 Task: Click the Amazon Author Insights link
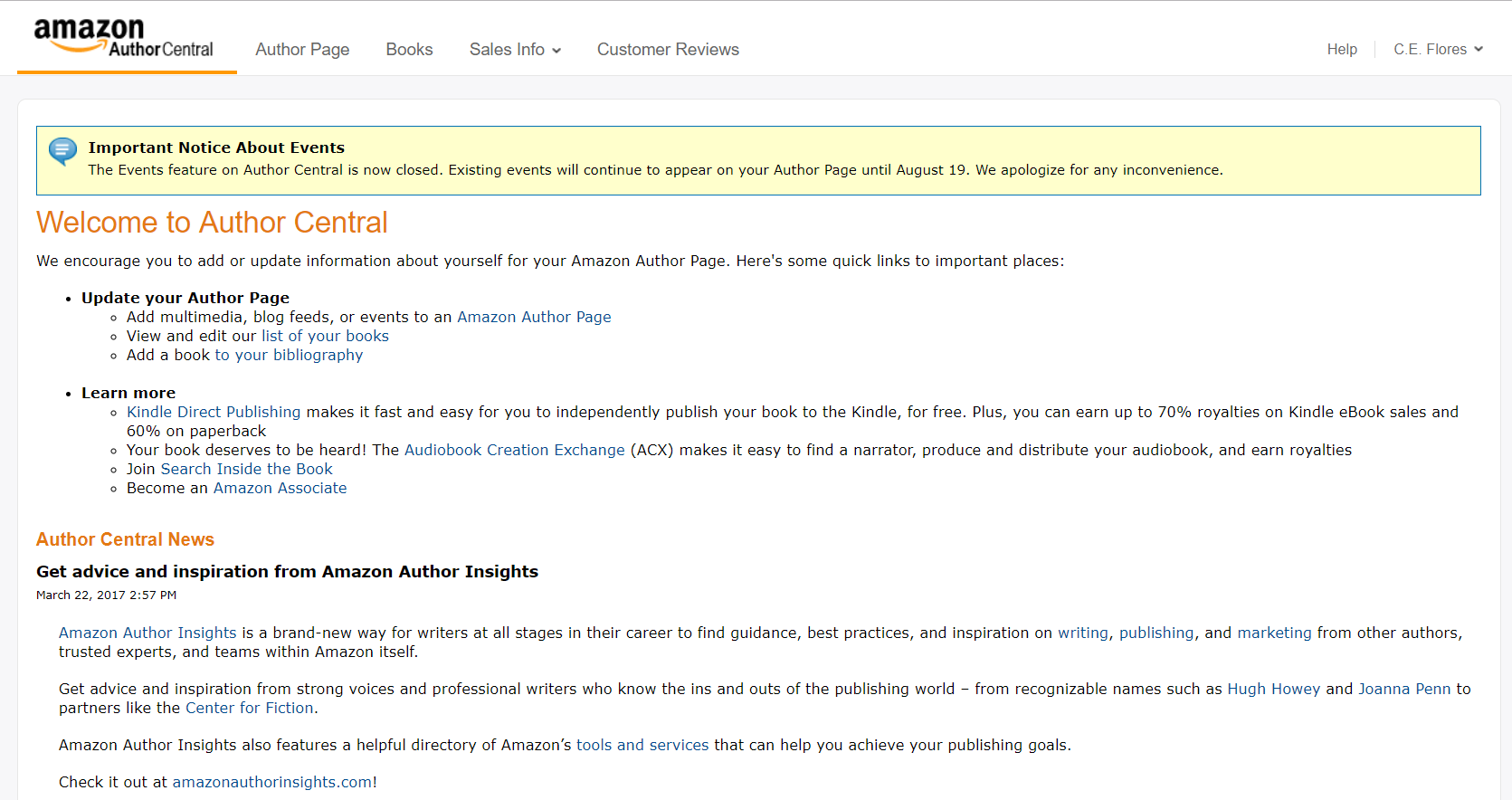click(147, 633)
